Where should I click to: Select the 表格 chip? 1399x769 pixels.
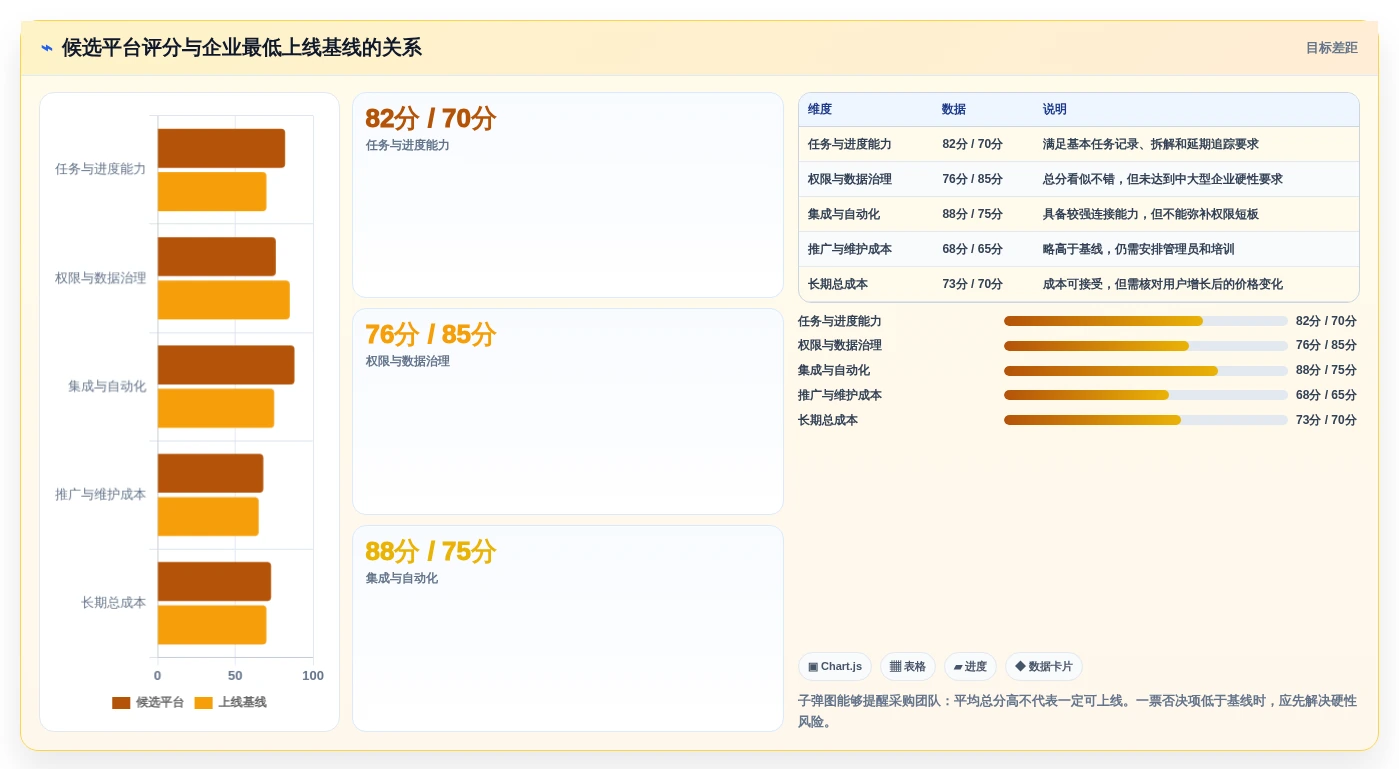907,667
